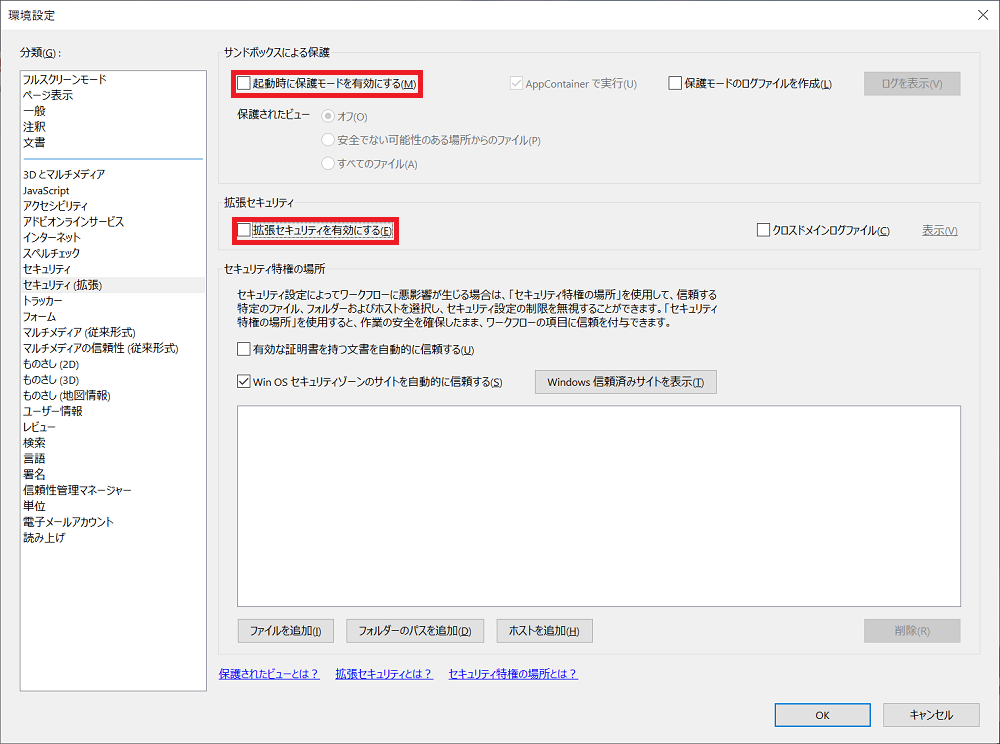This screenshot has width=1000, height=744.
Task: Select アクセシビリティ category
Action: [x=55, y=206]
